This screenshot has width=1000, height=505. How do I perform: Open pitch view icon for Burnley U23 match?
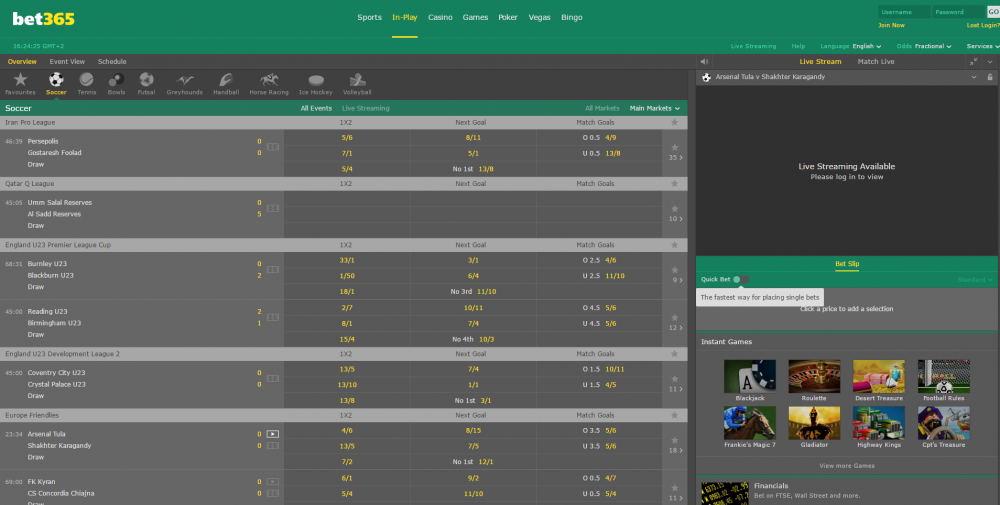pyautogui.click(x=273, y=270)
